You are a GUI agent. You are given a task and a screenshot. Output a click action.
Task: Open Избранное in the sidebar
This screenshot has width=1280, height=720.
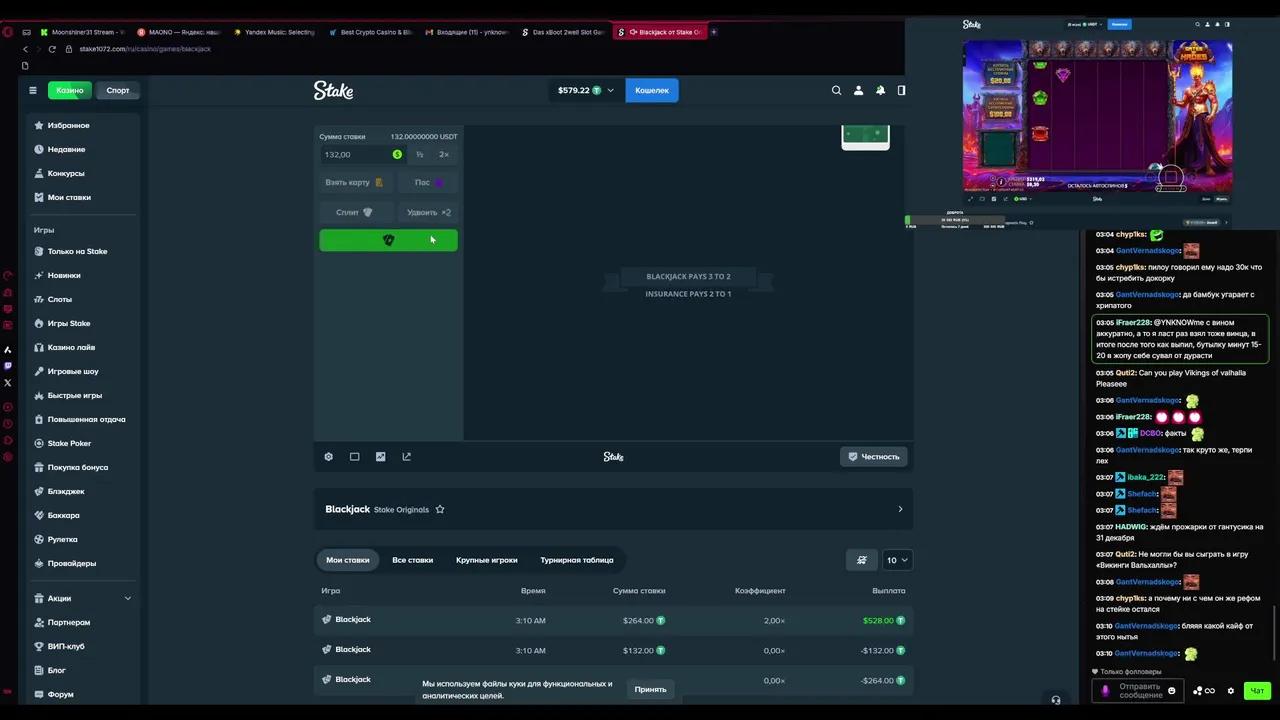81,126
